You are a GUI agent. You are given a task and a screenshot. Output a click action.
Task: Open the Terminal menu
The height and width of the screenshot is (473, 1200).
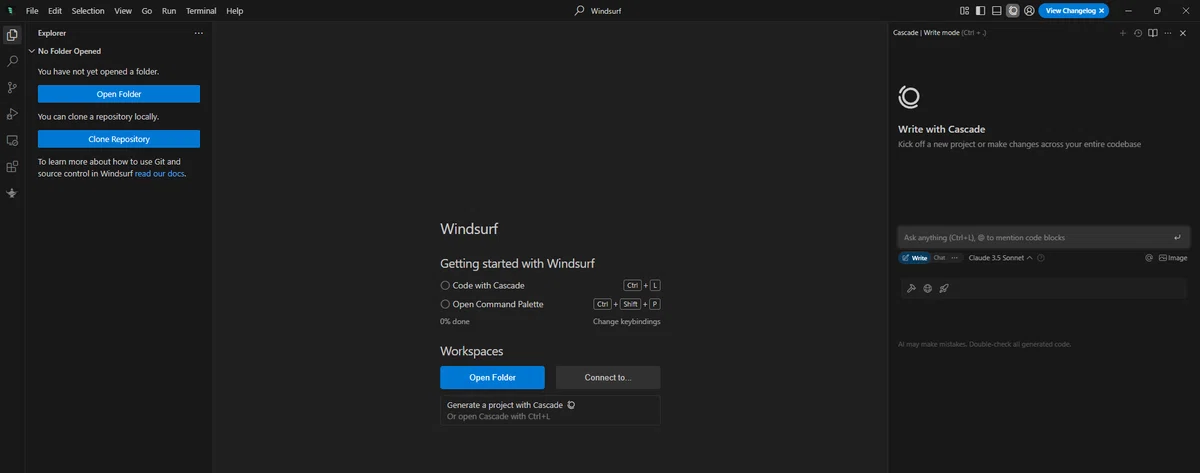201,10
